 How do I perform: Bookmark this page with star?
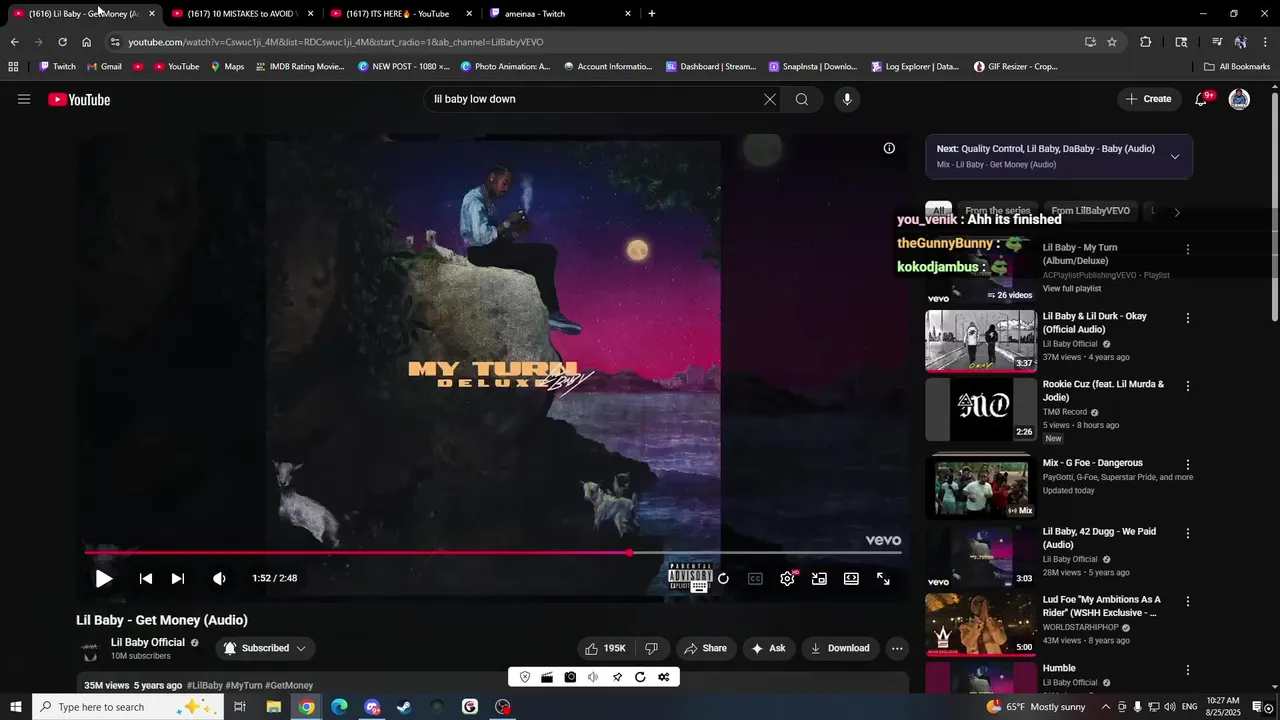click(x=1112, y=42)
